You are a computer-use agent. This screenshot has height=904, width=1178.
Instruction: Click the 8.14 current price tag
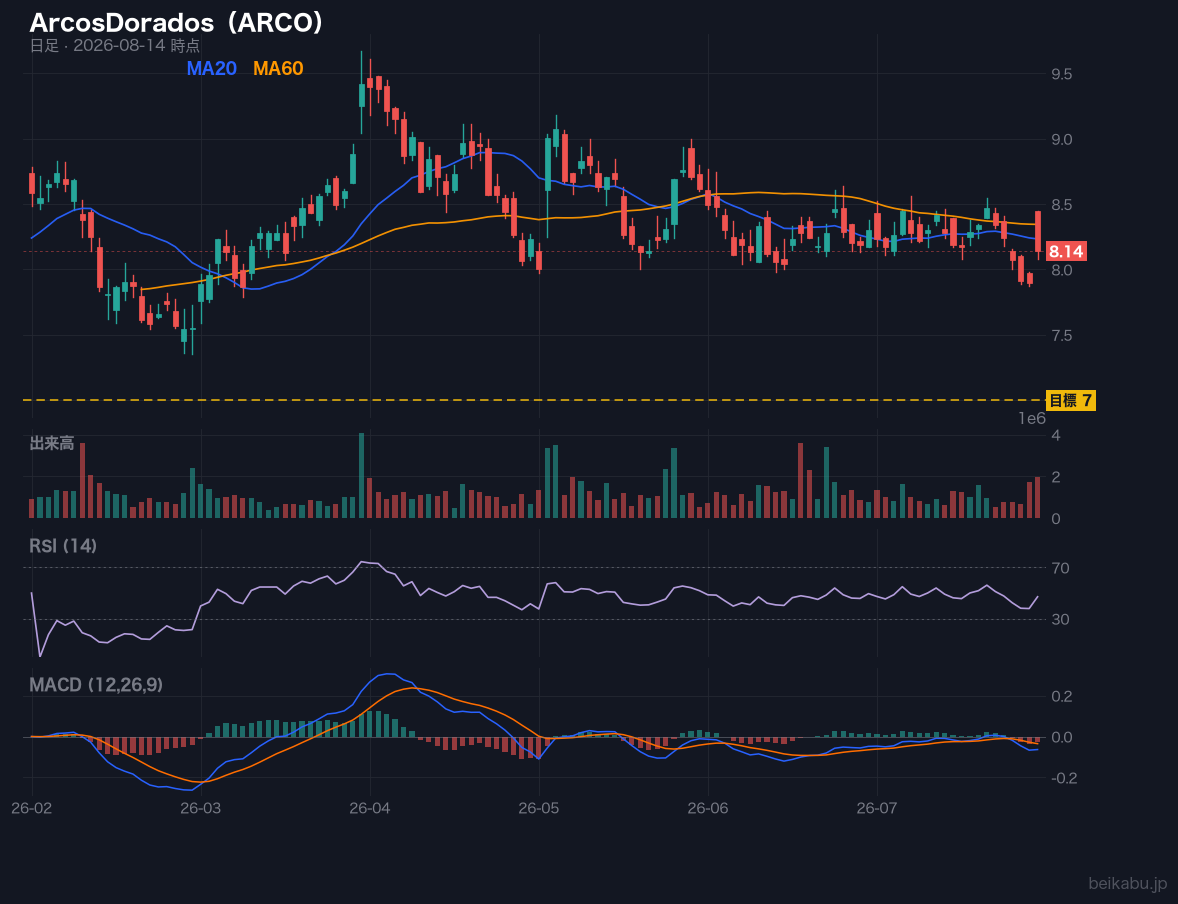pos(1066,252)
